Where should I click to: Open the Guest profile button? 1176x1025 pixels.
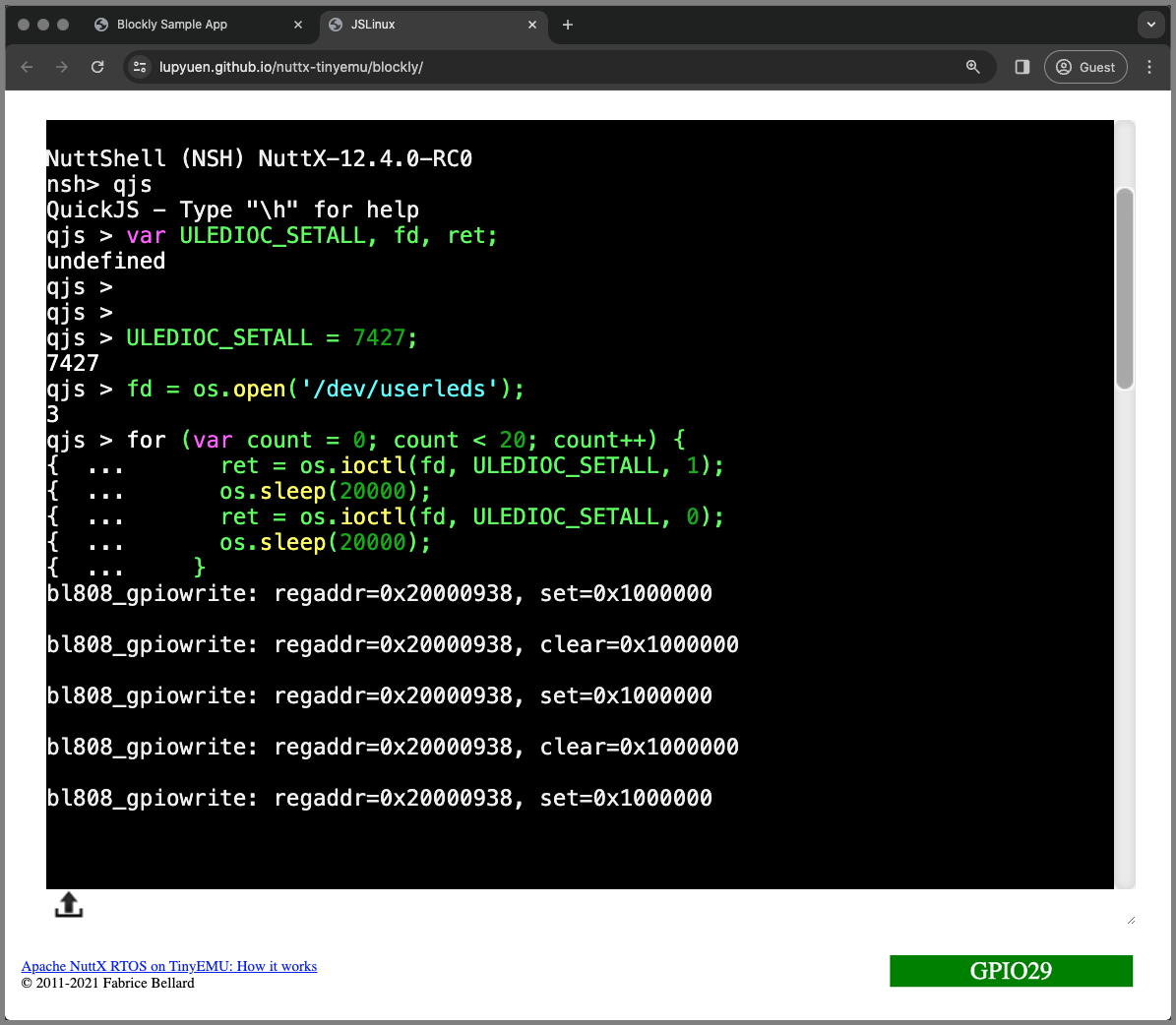click(1085, 67)
